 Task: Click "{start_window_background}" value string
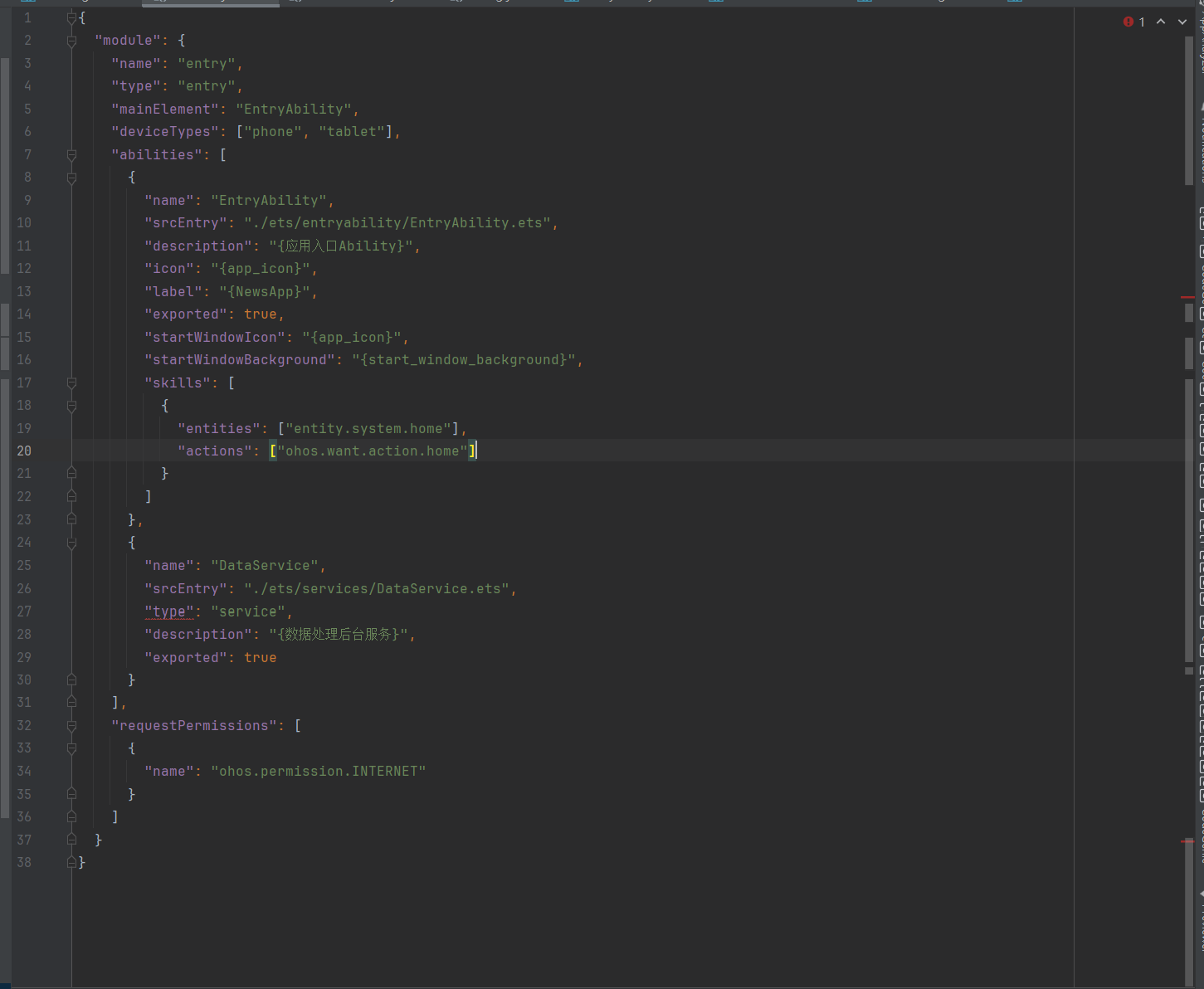464,360
